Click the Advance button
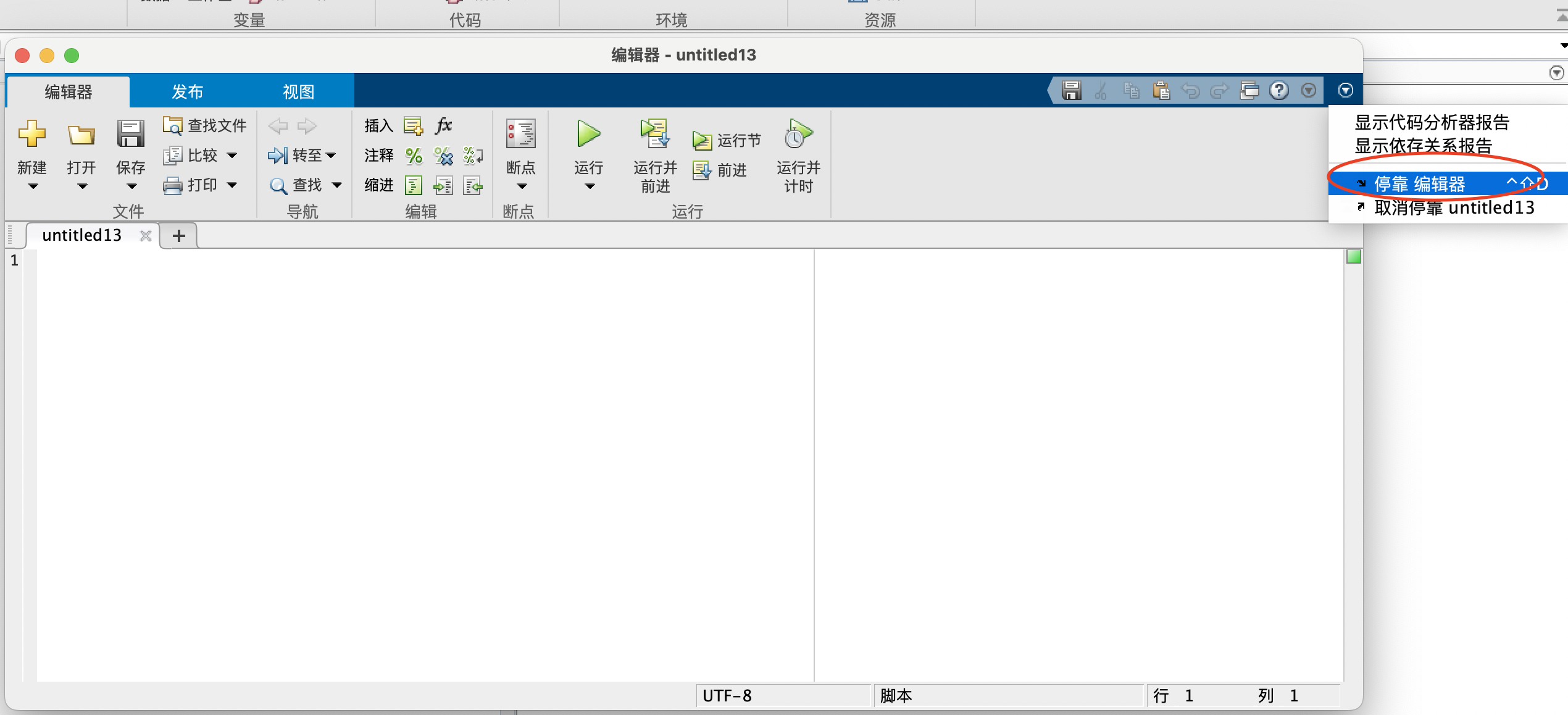Viewport: 1568px width, 715px height. [x=720, y=170]
